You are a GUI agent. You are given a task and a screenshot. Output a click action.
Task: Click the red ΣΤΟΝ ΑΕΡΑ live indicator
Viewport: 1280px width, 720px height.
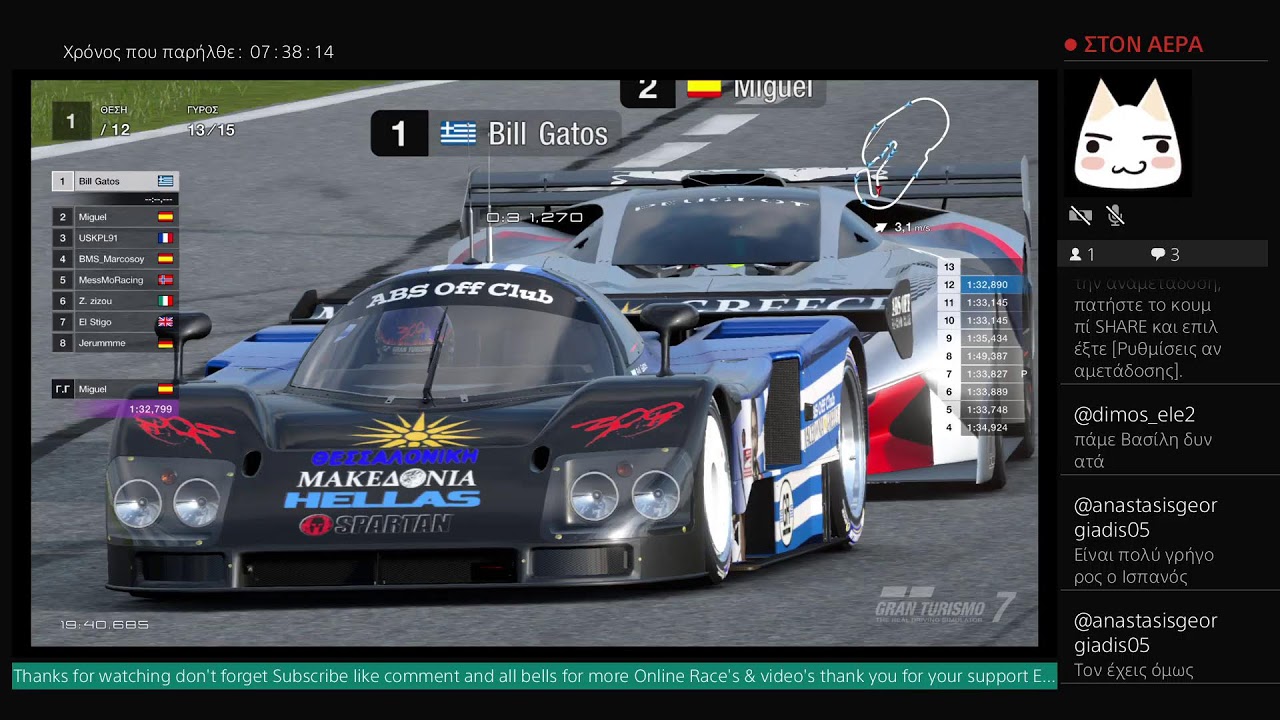tap(1133, 44)
